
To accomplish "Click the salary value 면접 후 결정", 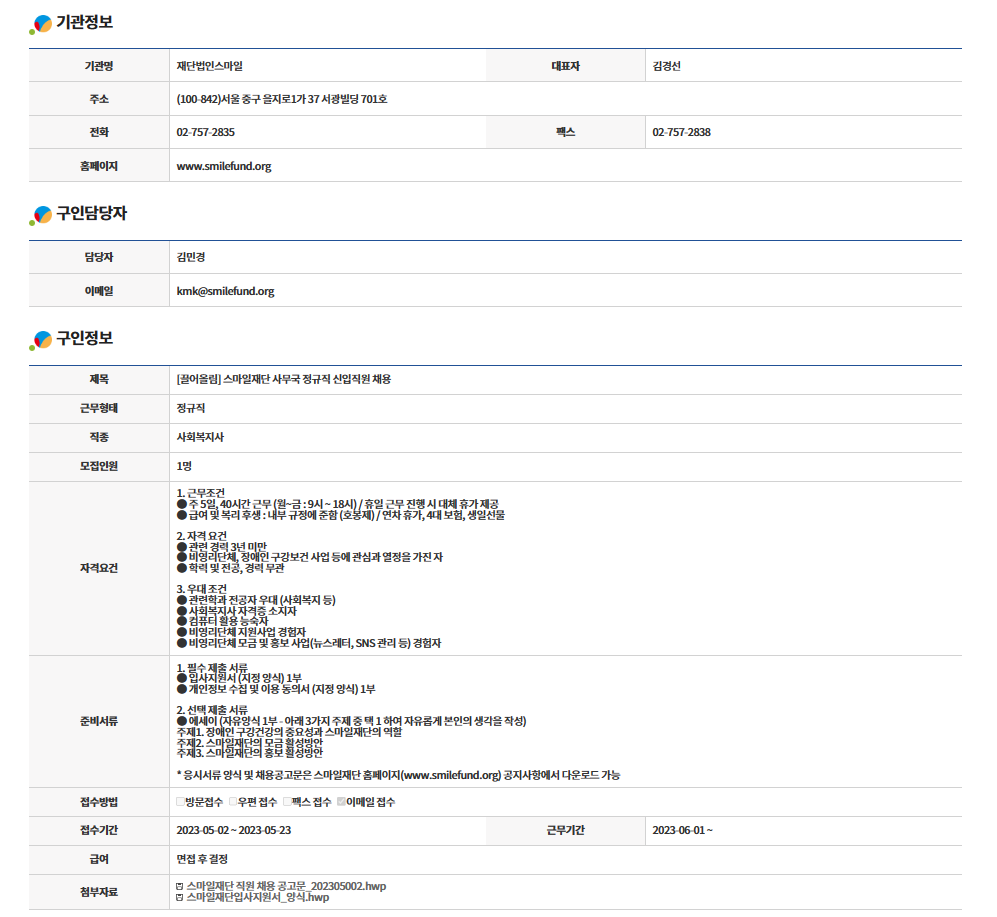I will [x=202, y=860].
